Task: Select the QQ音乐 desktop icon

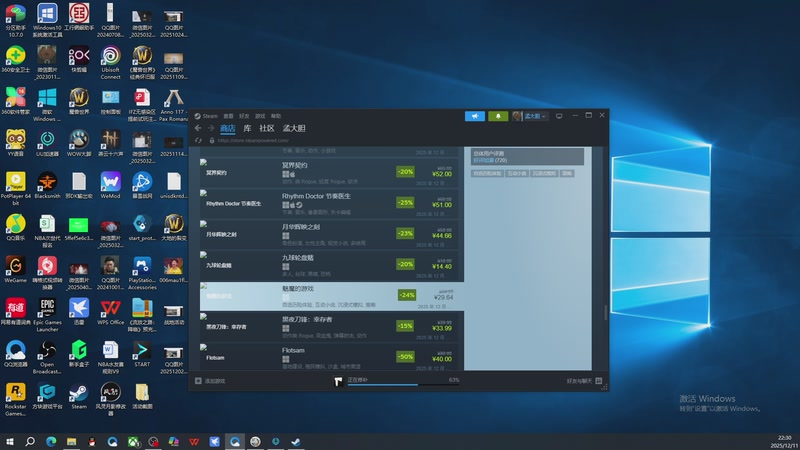Action: coord(15,228)
